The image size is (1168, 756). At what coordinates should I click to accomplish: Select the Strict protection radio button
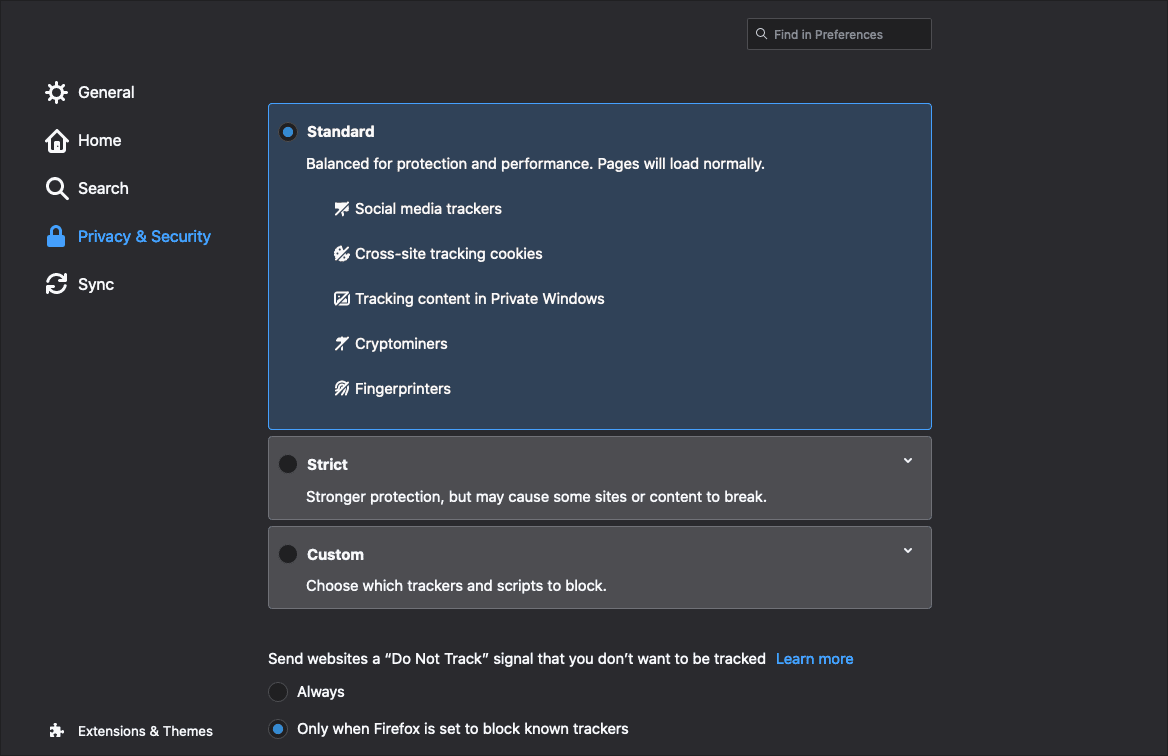point(288,465)
